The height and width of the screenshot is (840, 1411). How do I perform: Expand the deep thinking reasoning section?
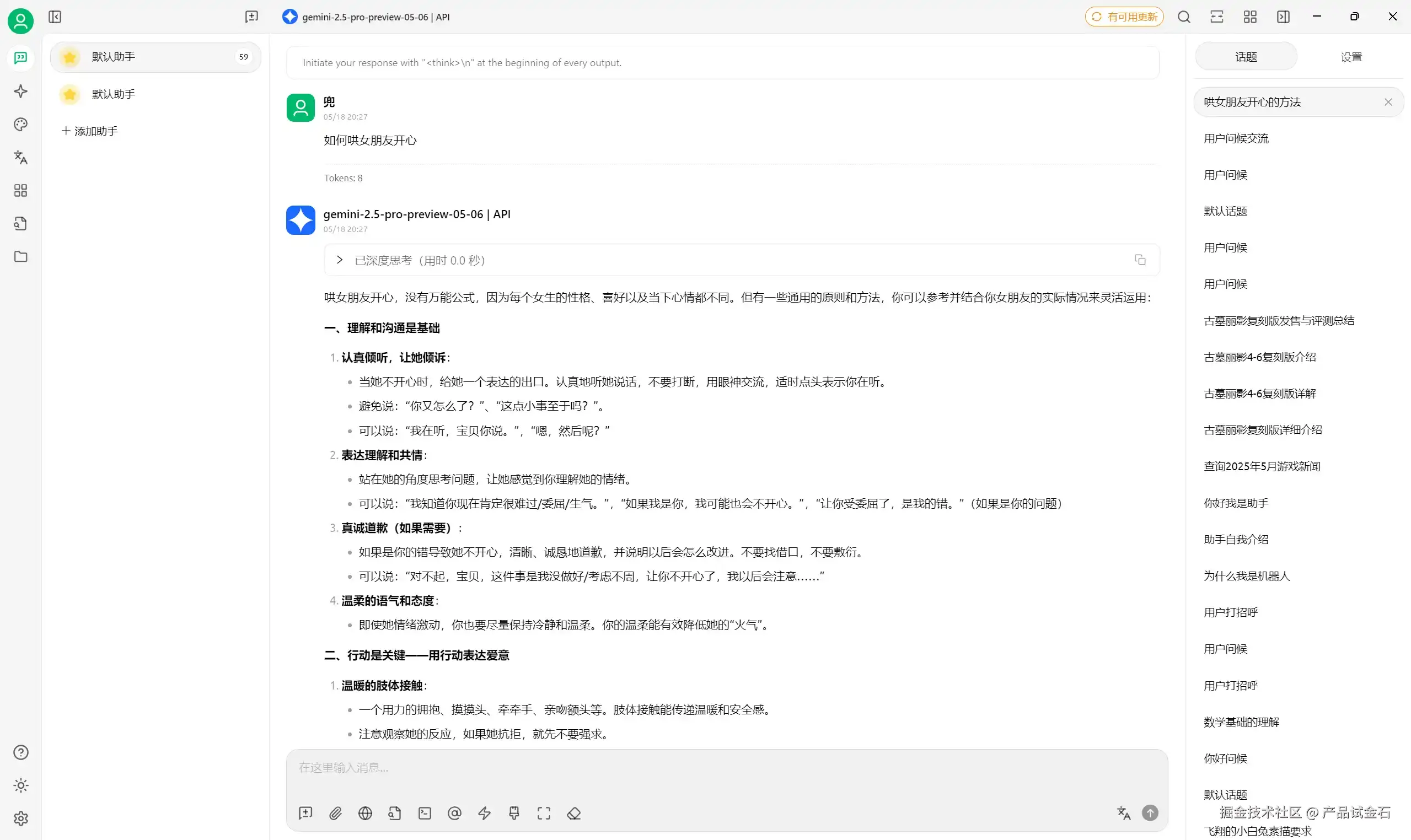point(339,260)
